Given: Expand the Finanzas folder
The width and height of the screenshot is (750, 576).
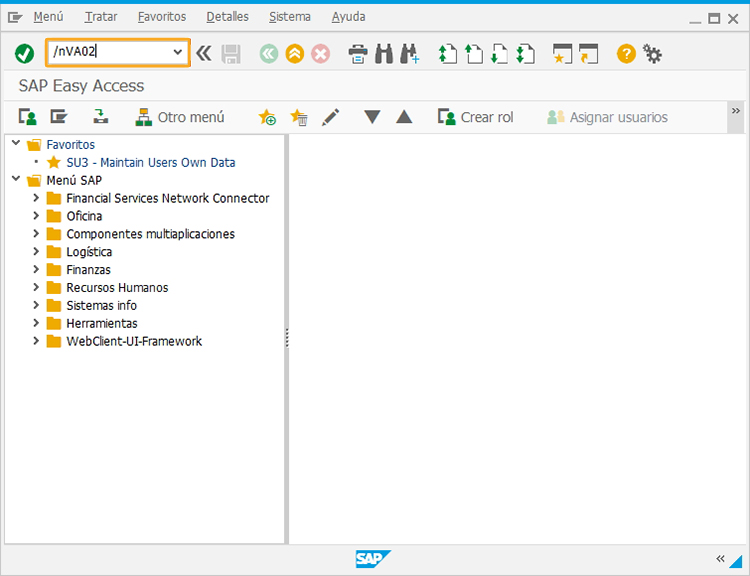Looking at the screenshot, I should tap(36, 269).
